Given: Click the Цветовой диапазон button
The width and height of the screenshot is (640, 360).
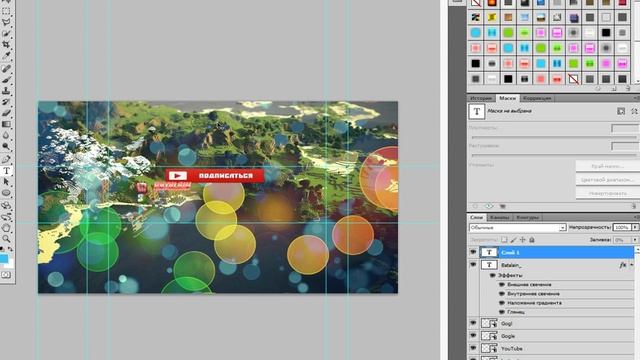Looking at the screenshot, I should pyautogui.click(x=608, y=180).
